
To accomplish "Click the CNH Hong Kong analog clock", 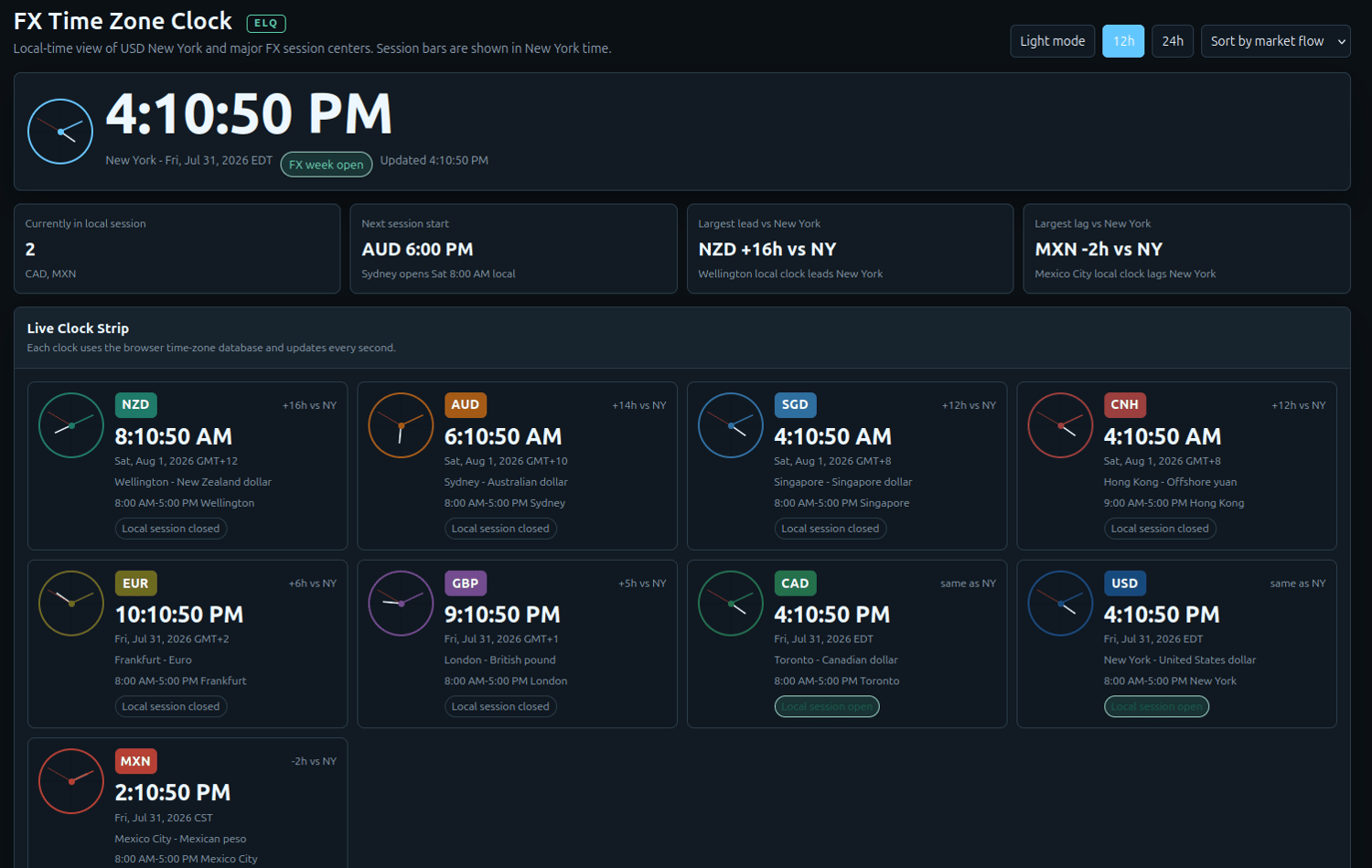I will click(1060, 425).
